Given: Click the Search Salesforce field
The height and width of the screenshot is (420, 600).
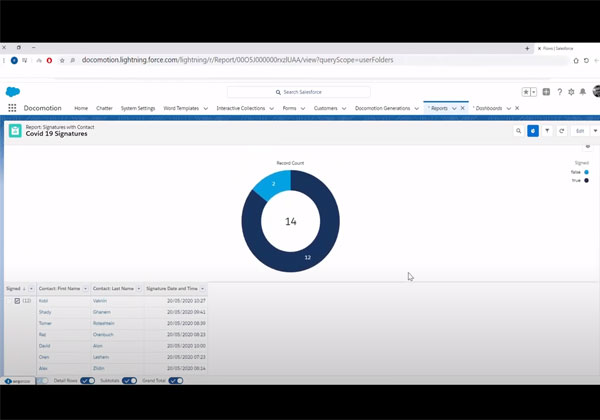Looking at the screenshot, I should click(x=300, y=92).
